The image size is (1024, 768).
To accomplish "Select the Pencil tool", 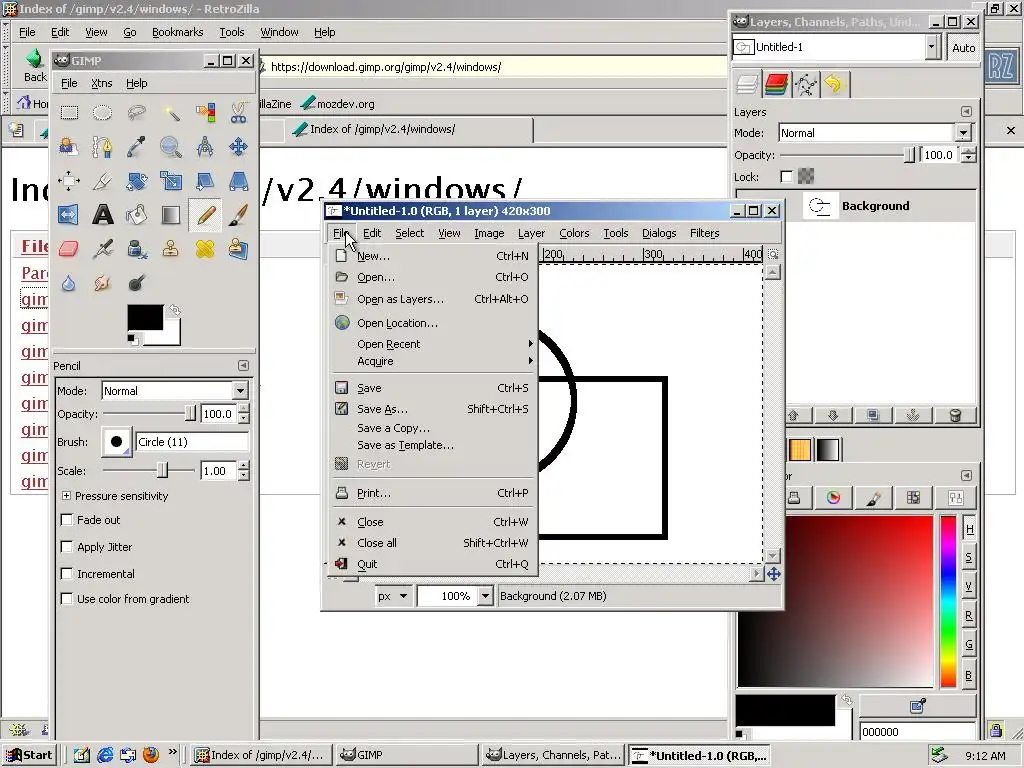I will (205, 215).
